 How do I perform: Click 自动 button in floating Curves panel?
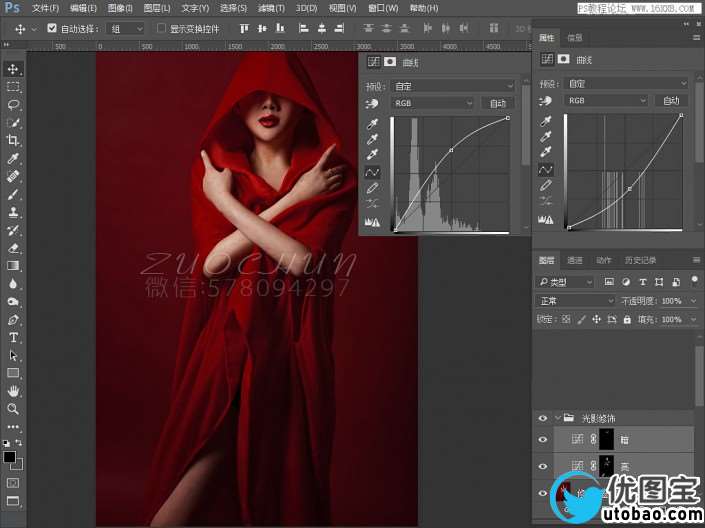point(497,103)
